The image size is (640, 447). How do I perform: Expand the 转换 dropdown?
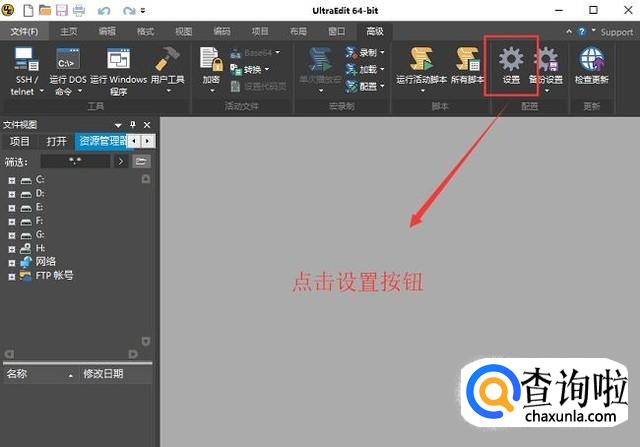click(x=267, y=69)
